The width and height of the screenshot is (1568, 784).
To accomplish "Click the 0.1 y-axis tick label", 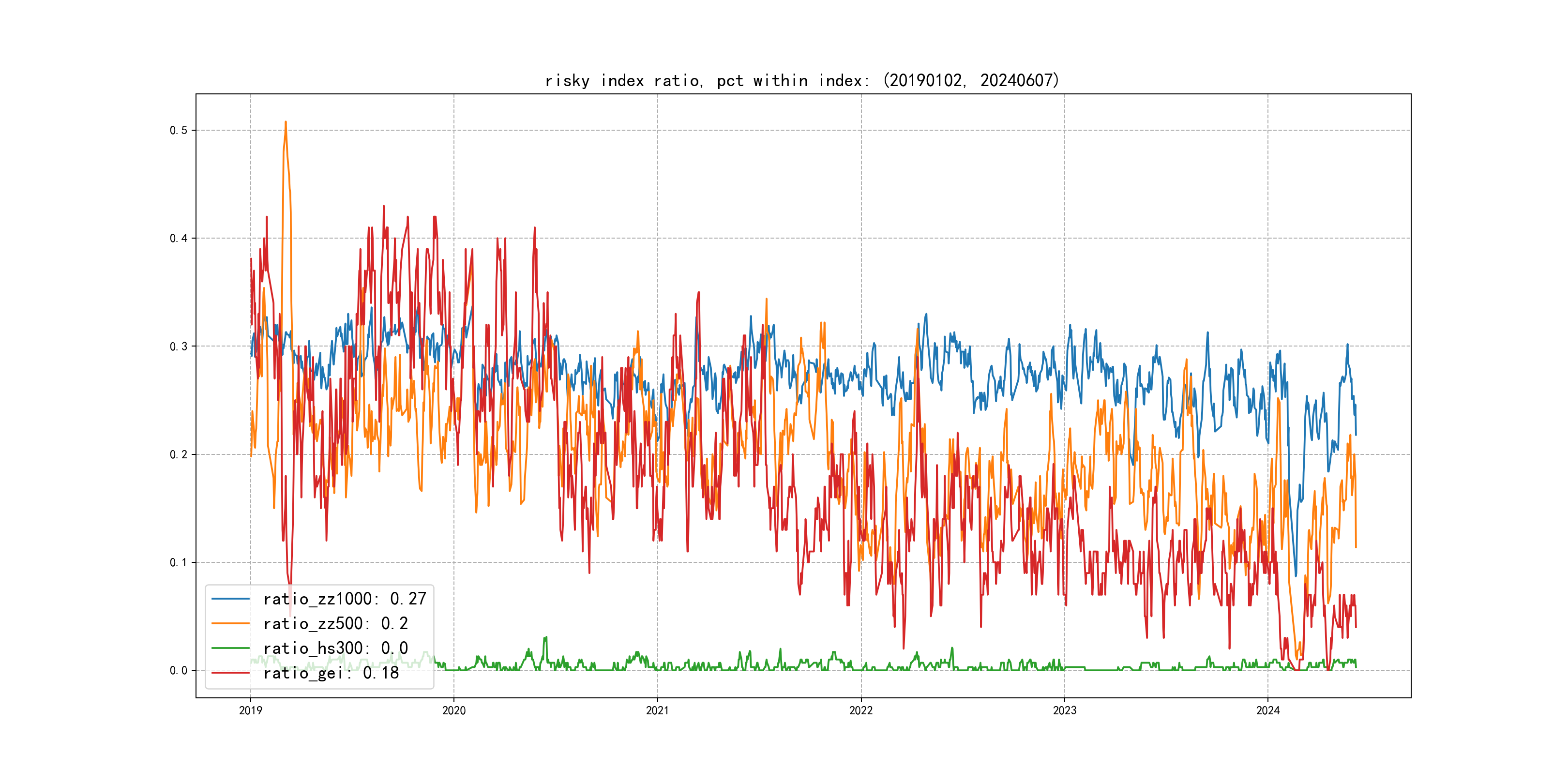I will pos(179,562).
